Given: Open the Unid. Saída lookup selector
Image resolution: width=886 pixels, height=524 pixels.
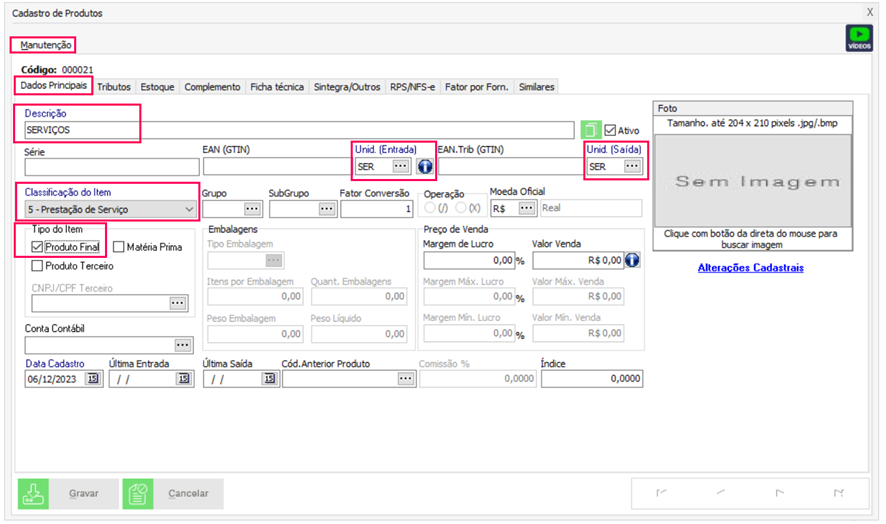Looking at the screenshot, I should [x=631, y=166].
